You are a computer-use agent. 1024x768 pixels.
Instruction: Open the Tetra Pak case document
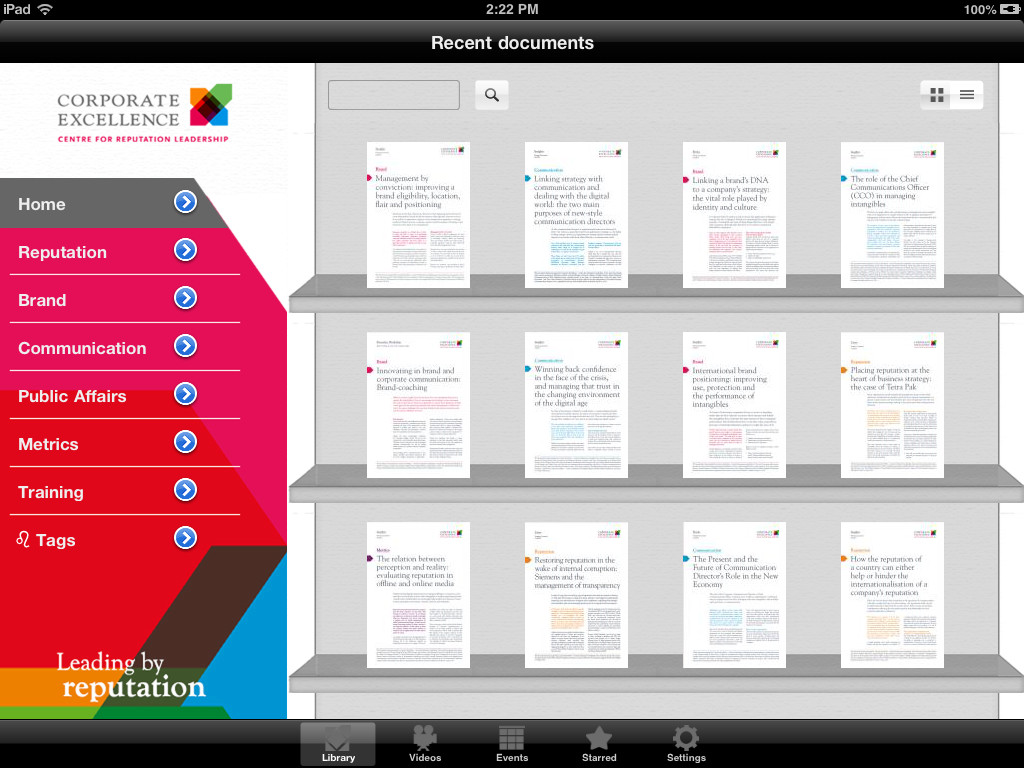892,405
